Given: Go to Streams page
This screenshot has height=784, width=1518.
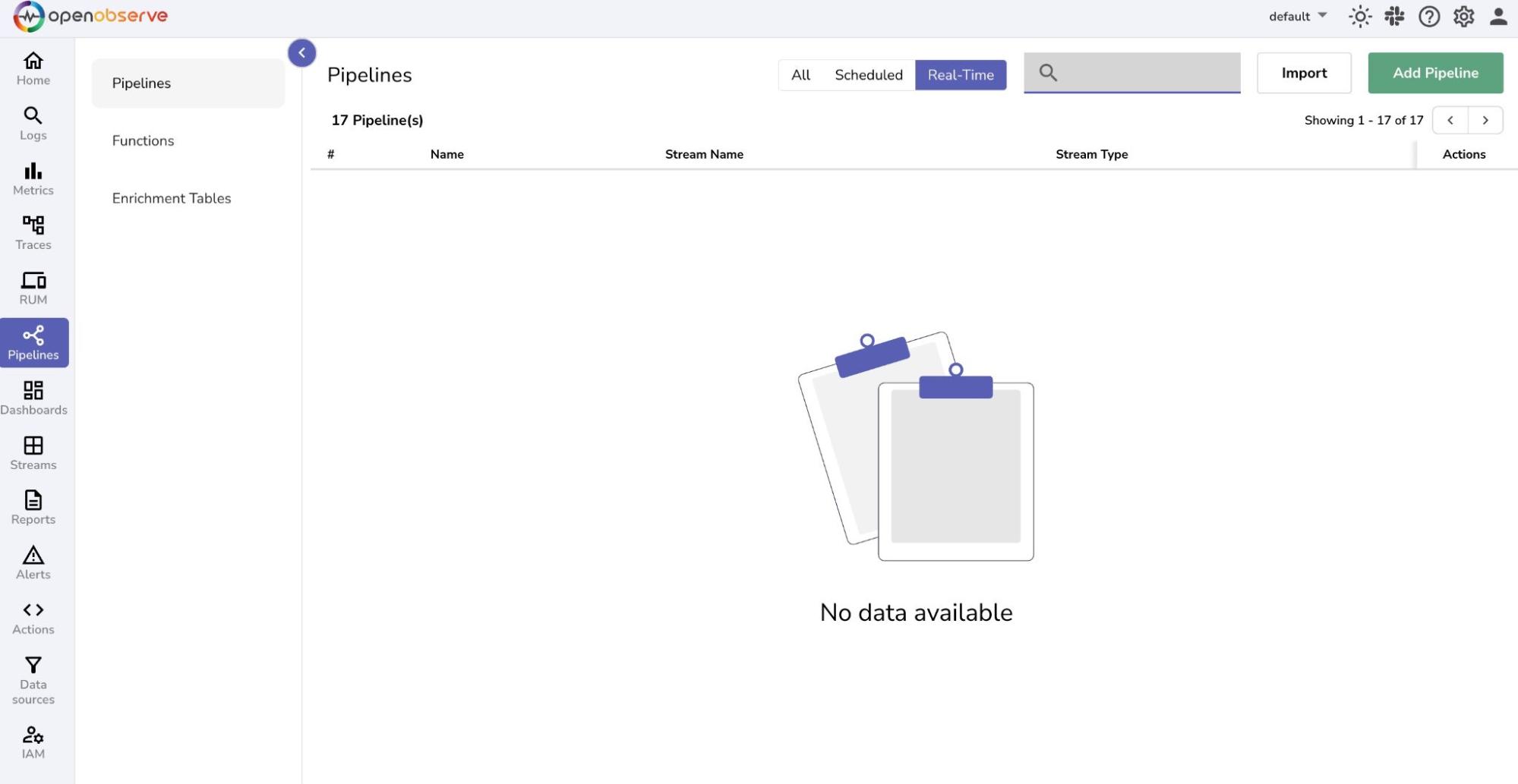Looking at the screenshot, I should pyautogui.click(x=33, y=453).
